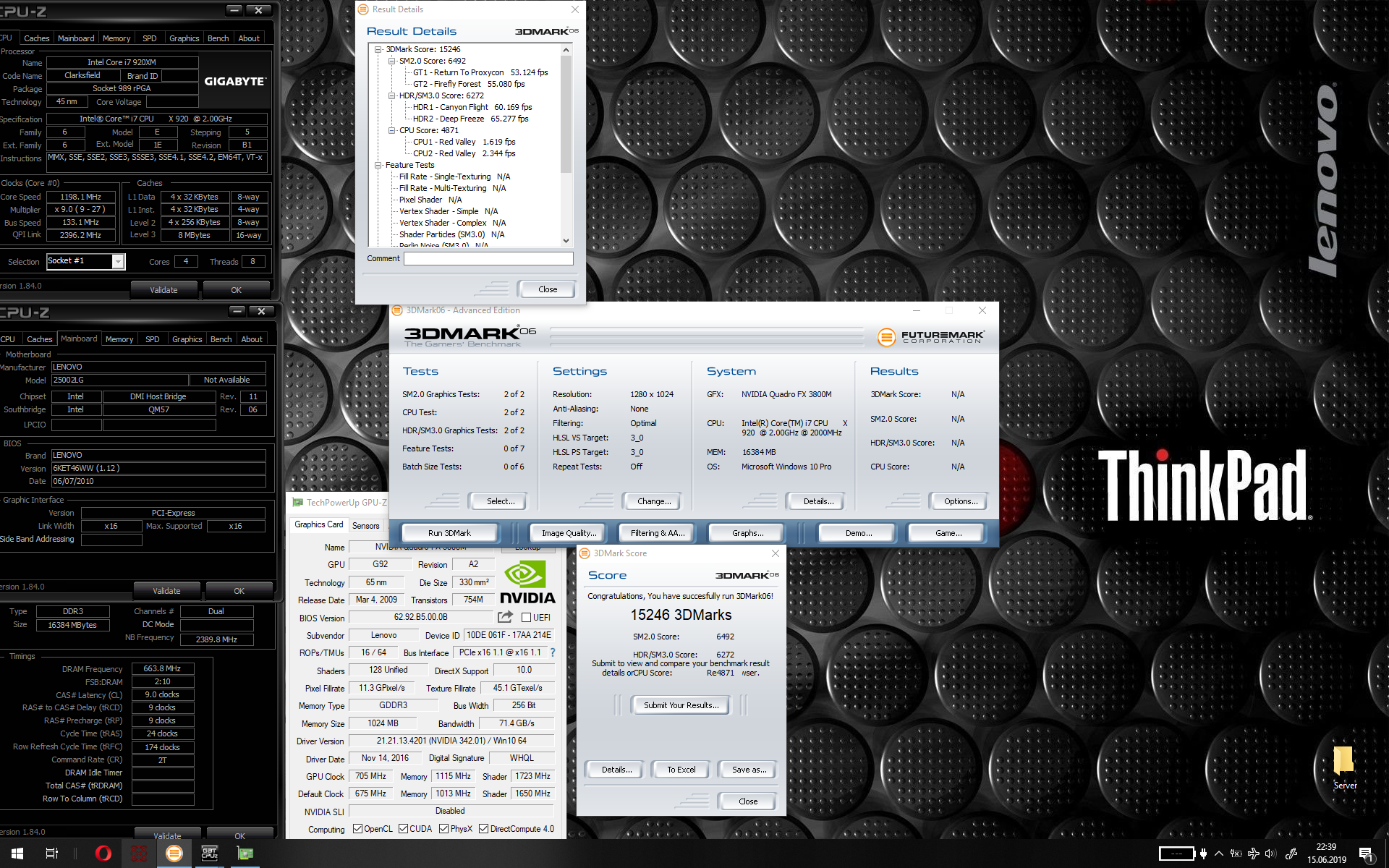Click the red bug taskbar icon

pos(139,854)
